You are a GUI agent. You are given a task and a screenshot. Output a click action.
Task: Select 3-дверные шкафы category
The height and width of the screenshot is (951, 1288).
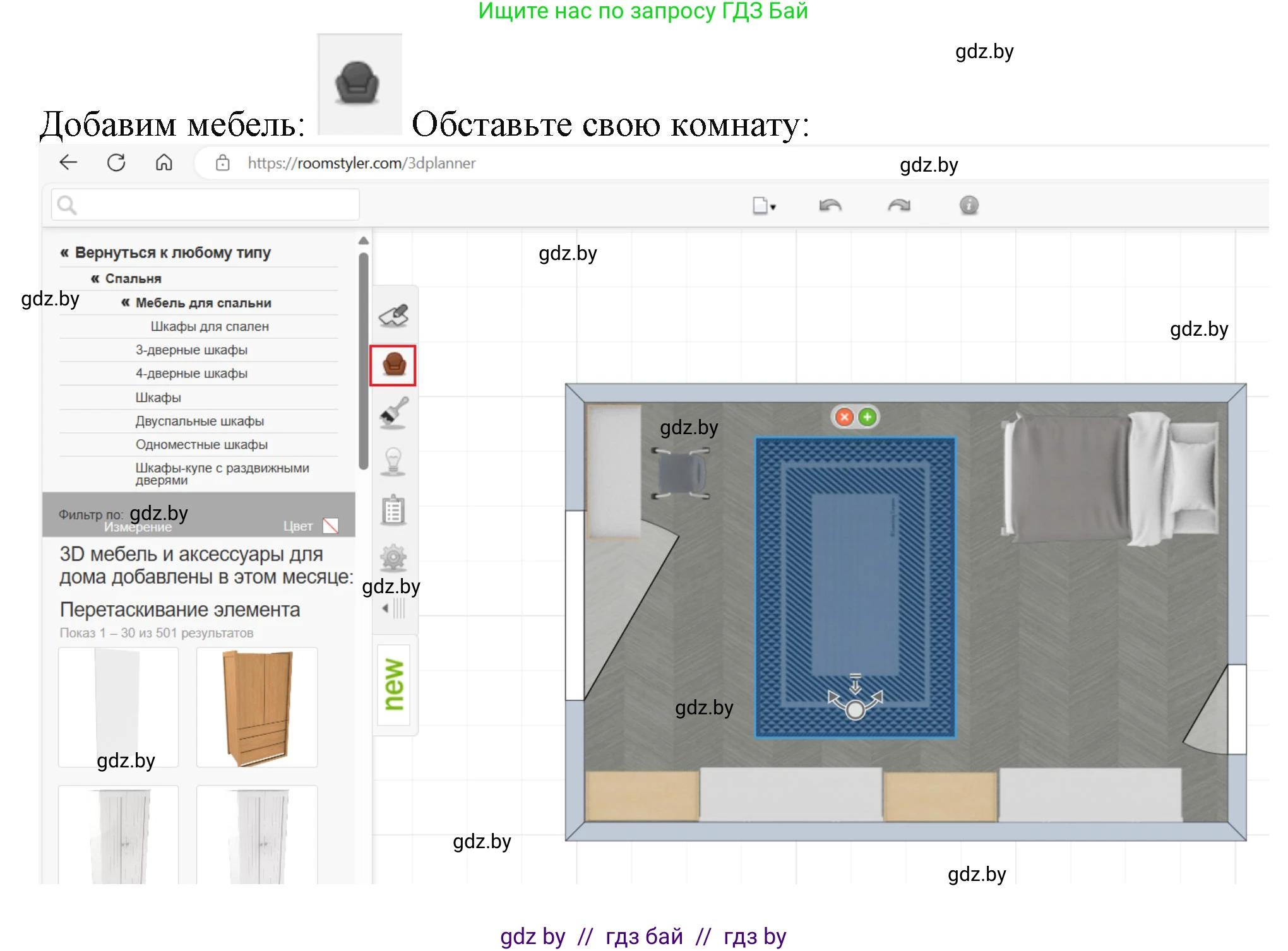pos(191,350)
